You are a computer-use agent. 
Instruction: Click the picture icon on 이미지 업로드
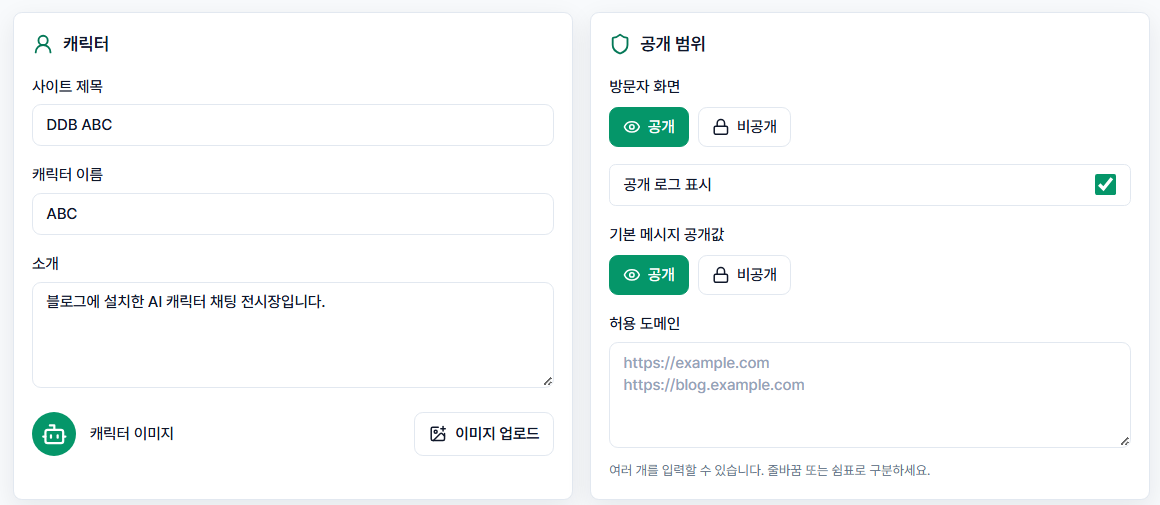coord(438,434)
